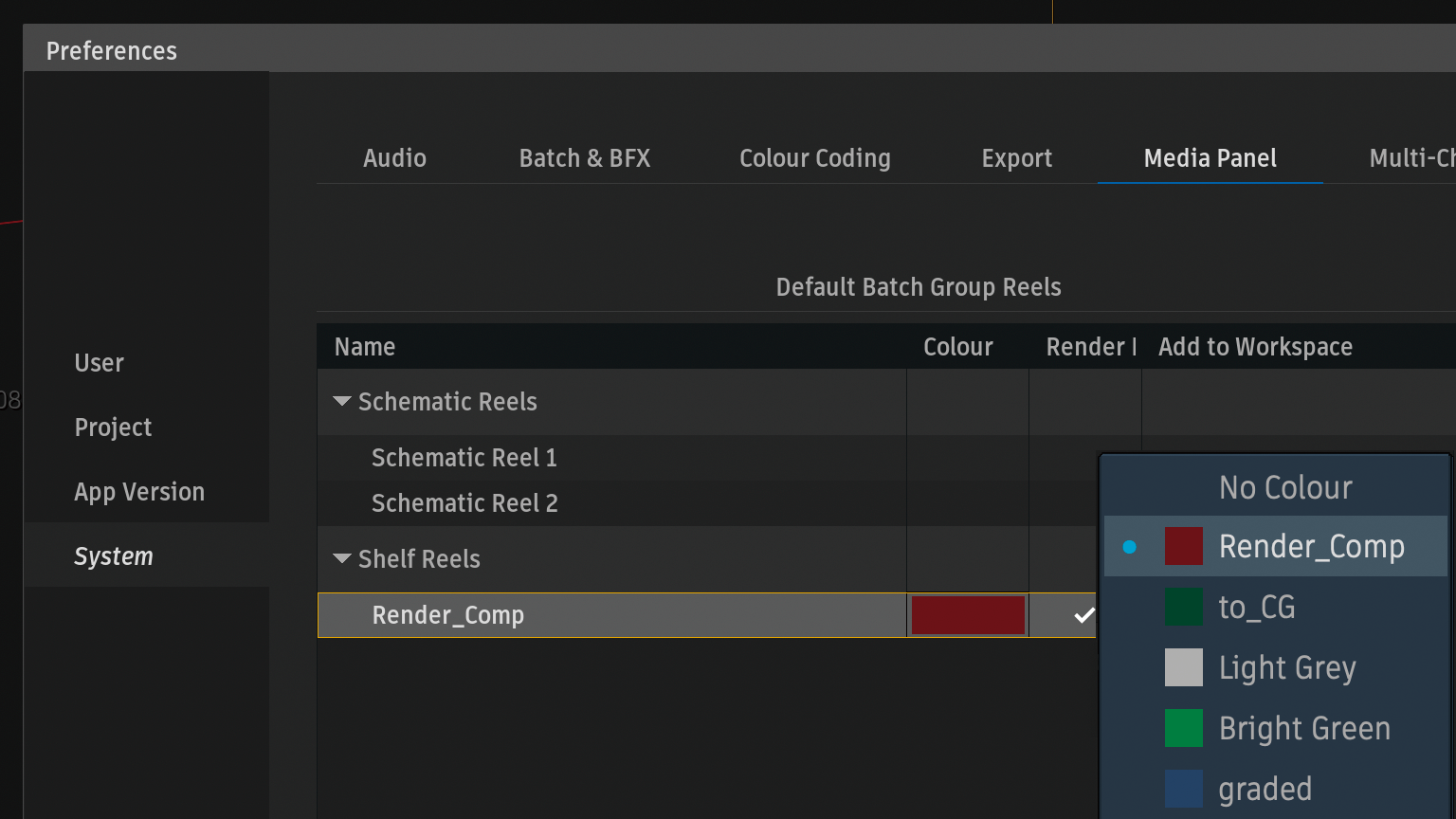Click the dark red Render_Comp colour cell
Screen dimensions: 1456x819
pos(967,615)
